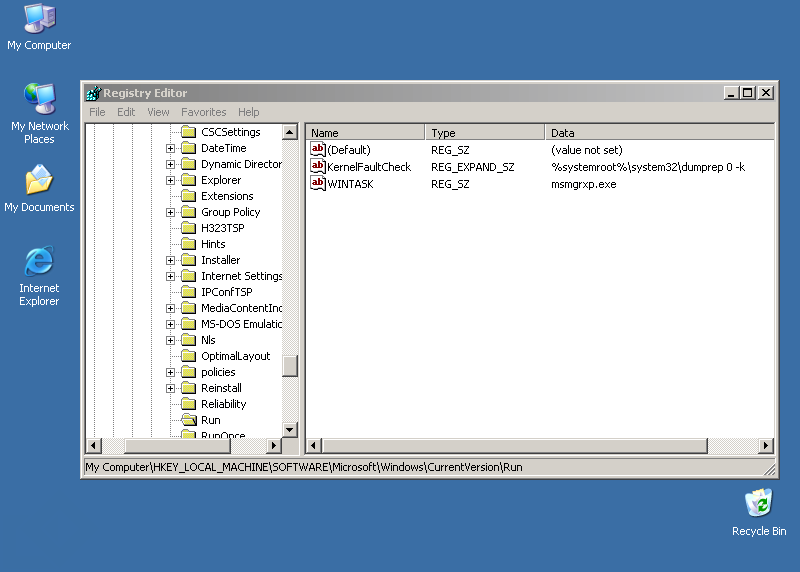Expand the DateTime key

tap(170, 148)
